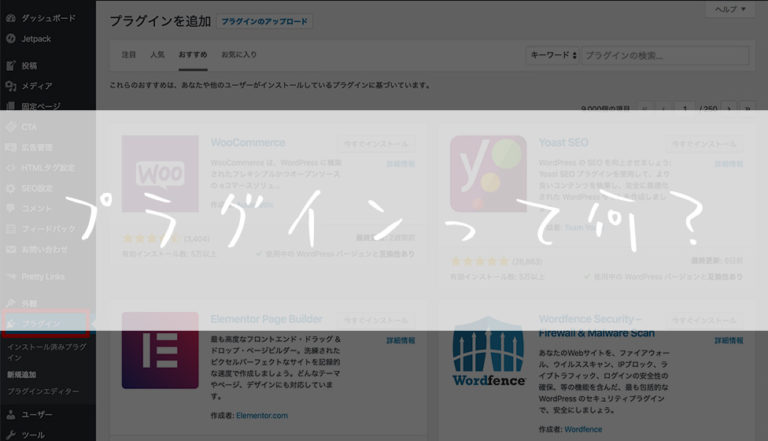Install Wordfence Security now
The width and height of the screenshot is (768, 441).
[704, 320]
